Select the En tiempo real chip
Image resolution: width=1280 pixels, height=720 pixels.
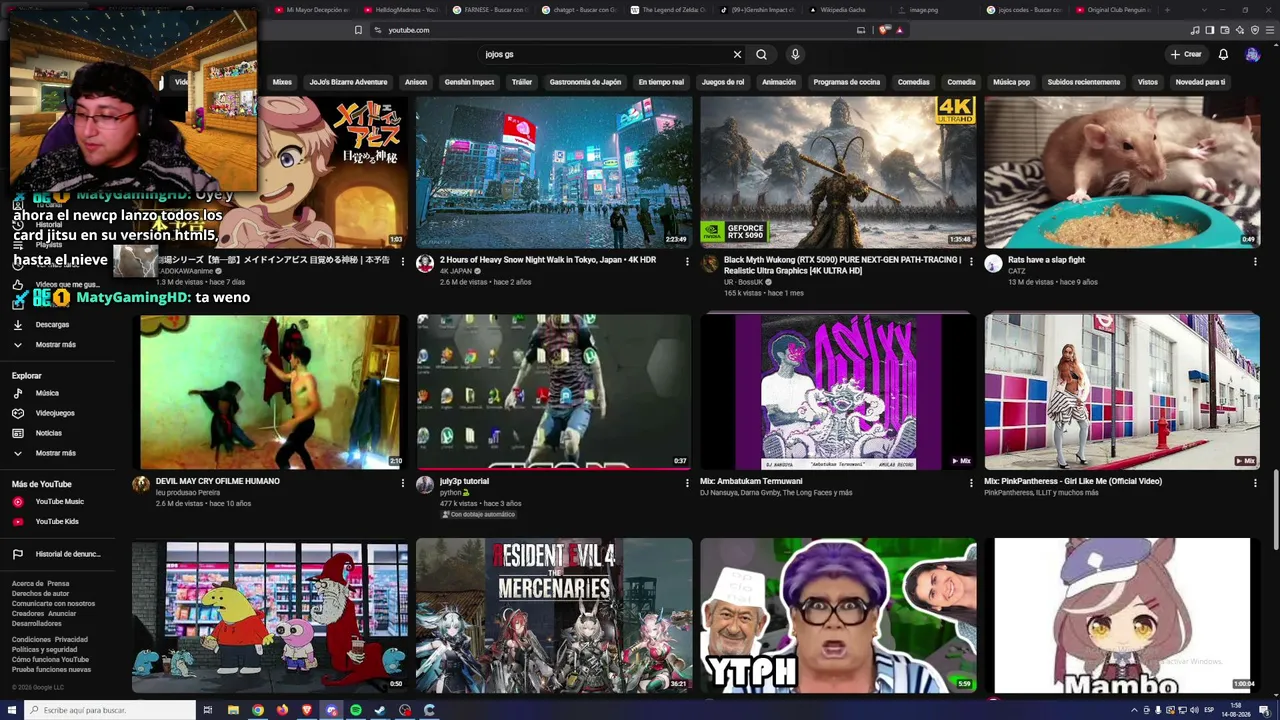pyautogui.click(x=661, y=82)
